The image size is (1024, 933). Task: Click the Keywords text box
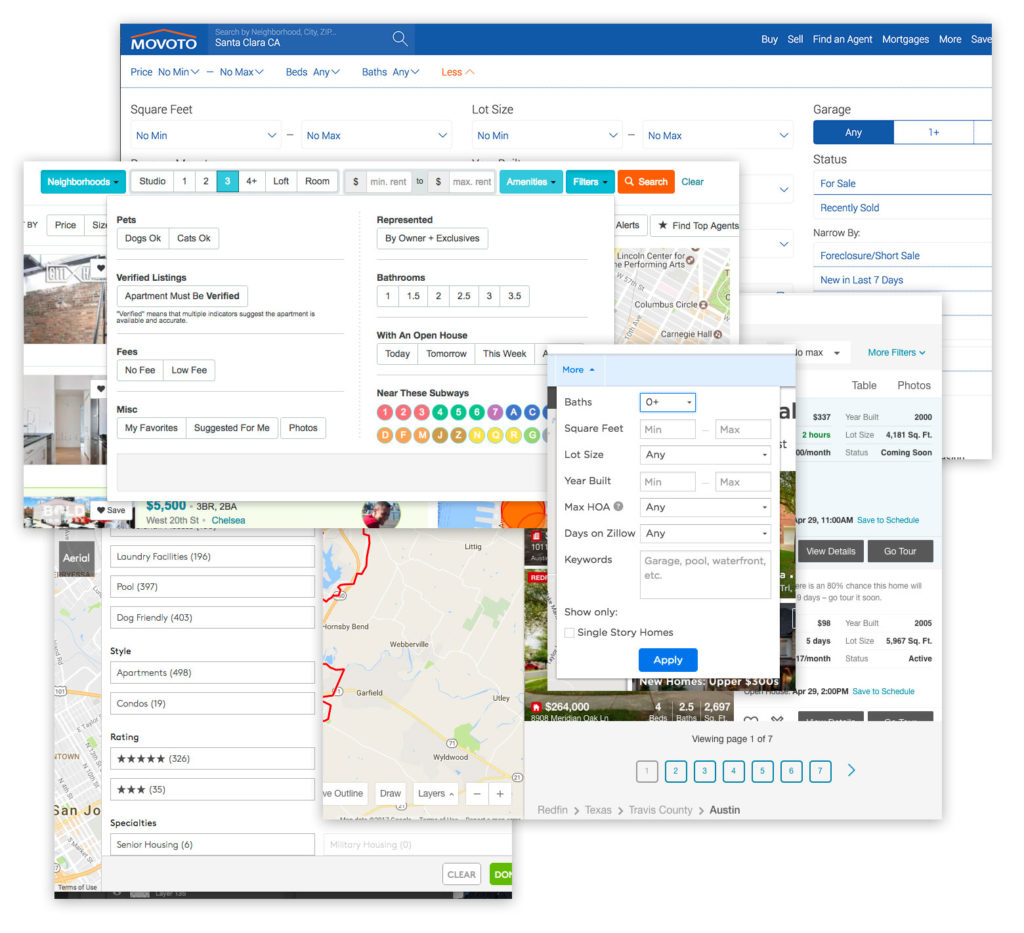(x=705, y=575)
